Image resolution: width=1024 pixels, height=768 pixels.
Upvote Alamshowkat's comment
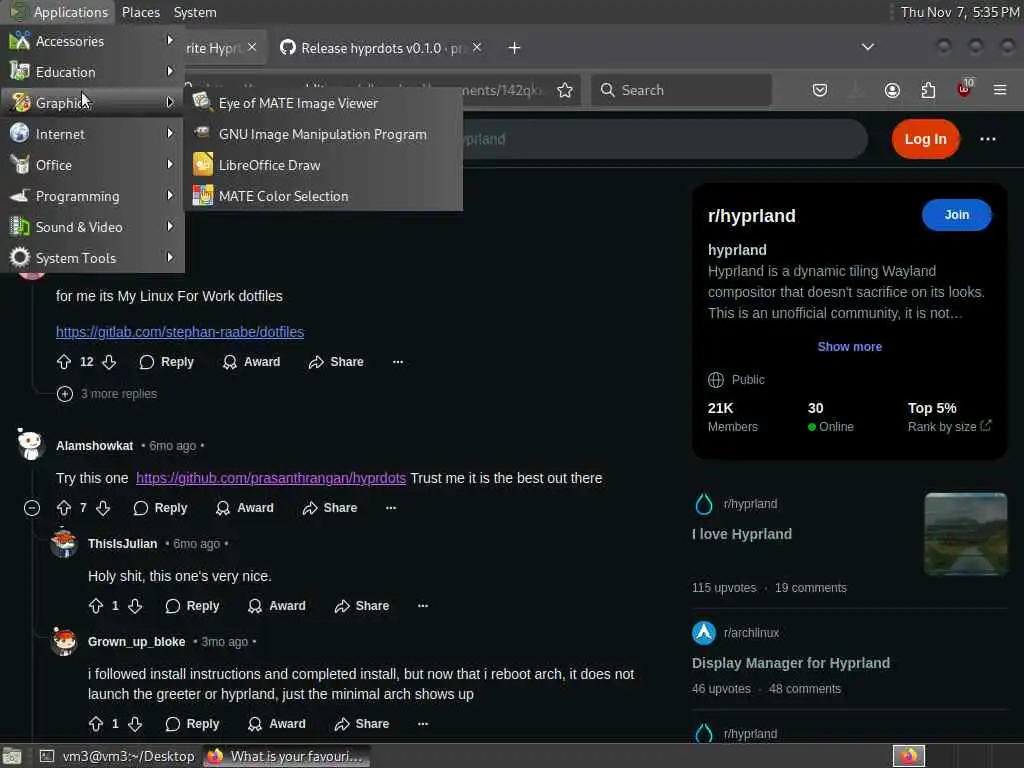point(64,508)
